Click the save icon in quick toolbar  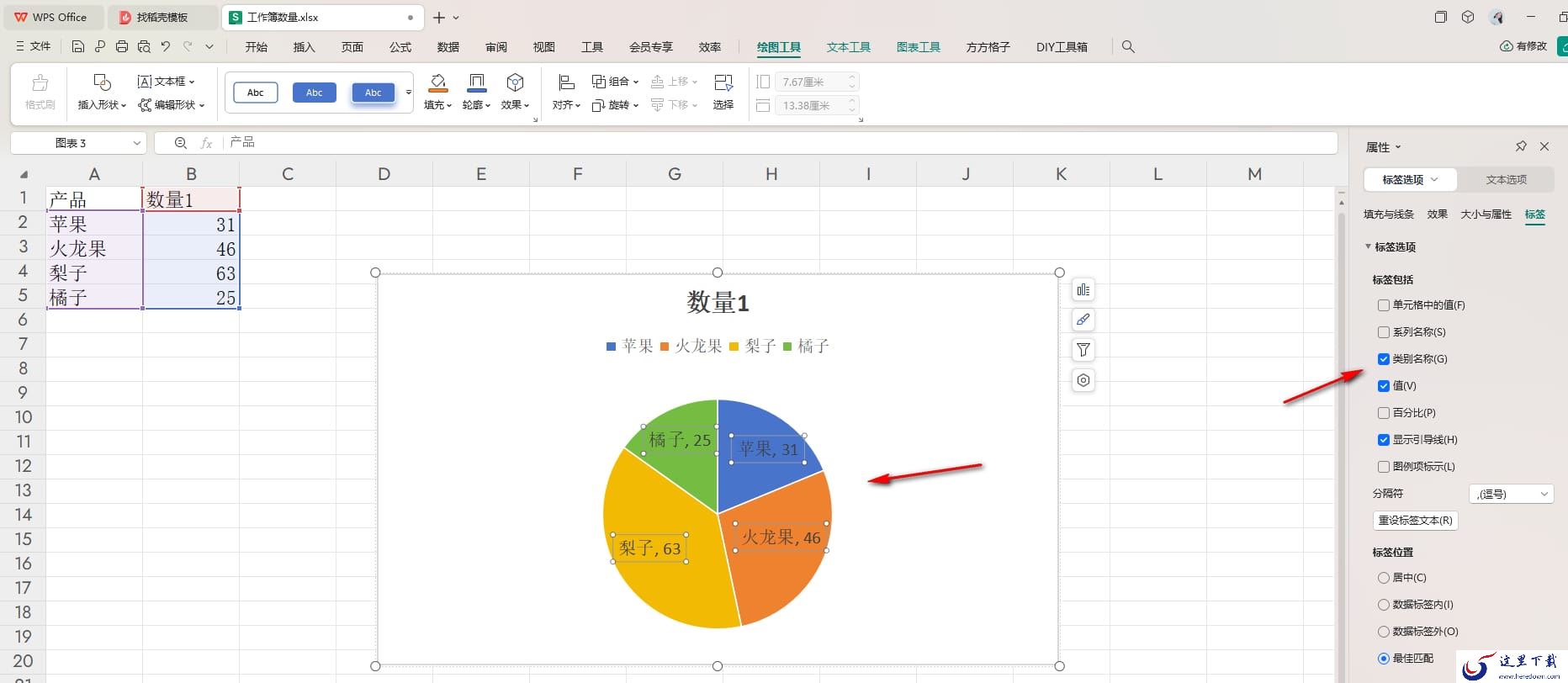(77, 46)
